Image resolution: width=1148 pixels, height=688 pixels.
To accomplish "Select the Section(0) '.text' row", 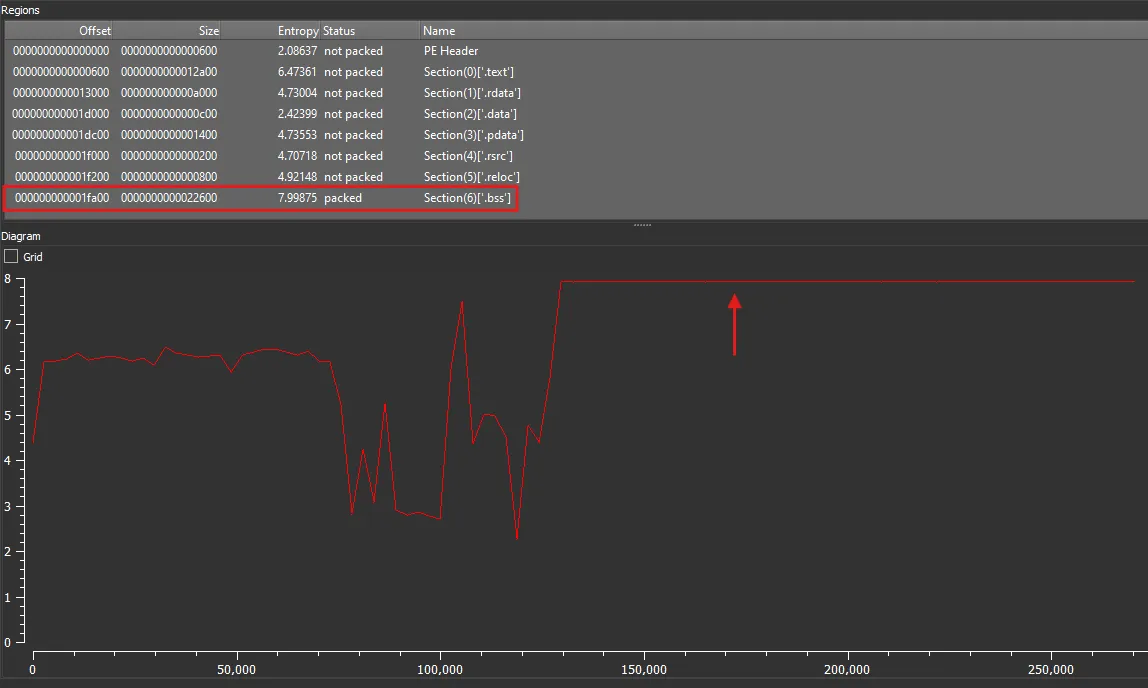I will [x=468, y=72].
